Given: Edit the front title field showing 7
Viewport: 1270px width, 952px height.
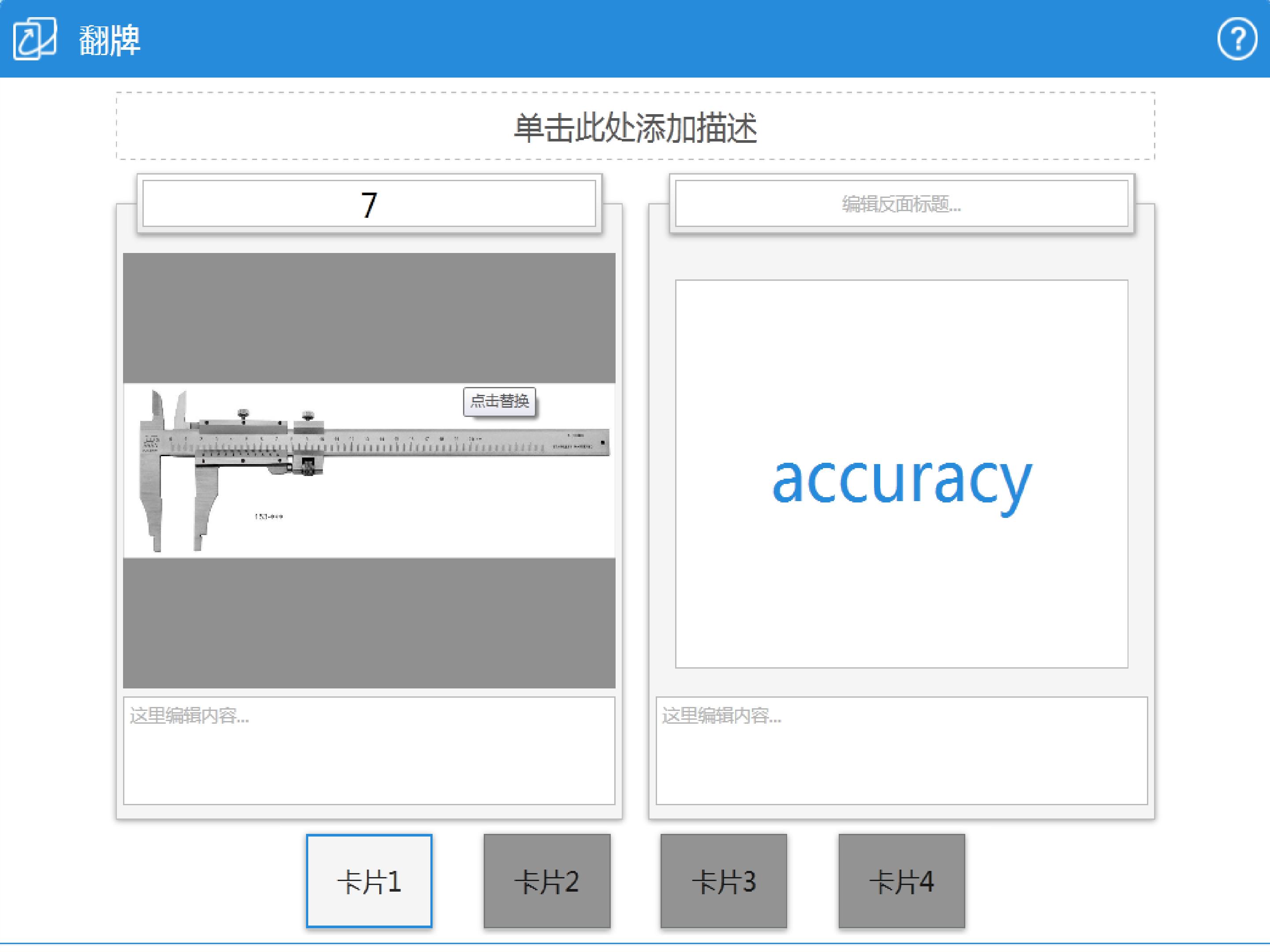Looking at the screenshot, I should tap(369, 204).
